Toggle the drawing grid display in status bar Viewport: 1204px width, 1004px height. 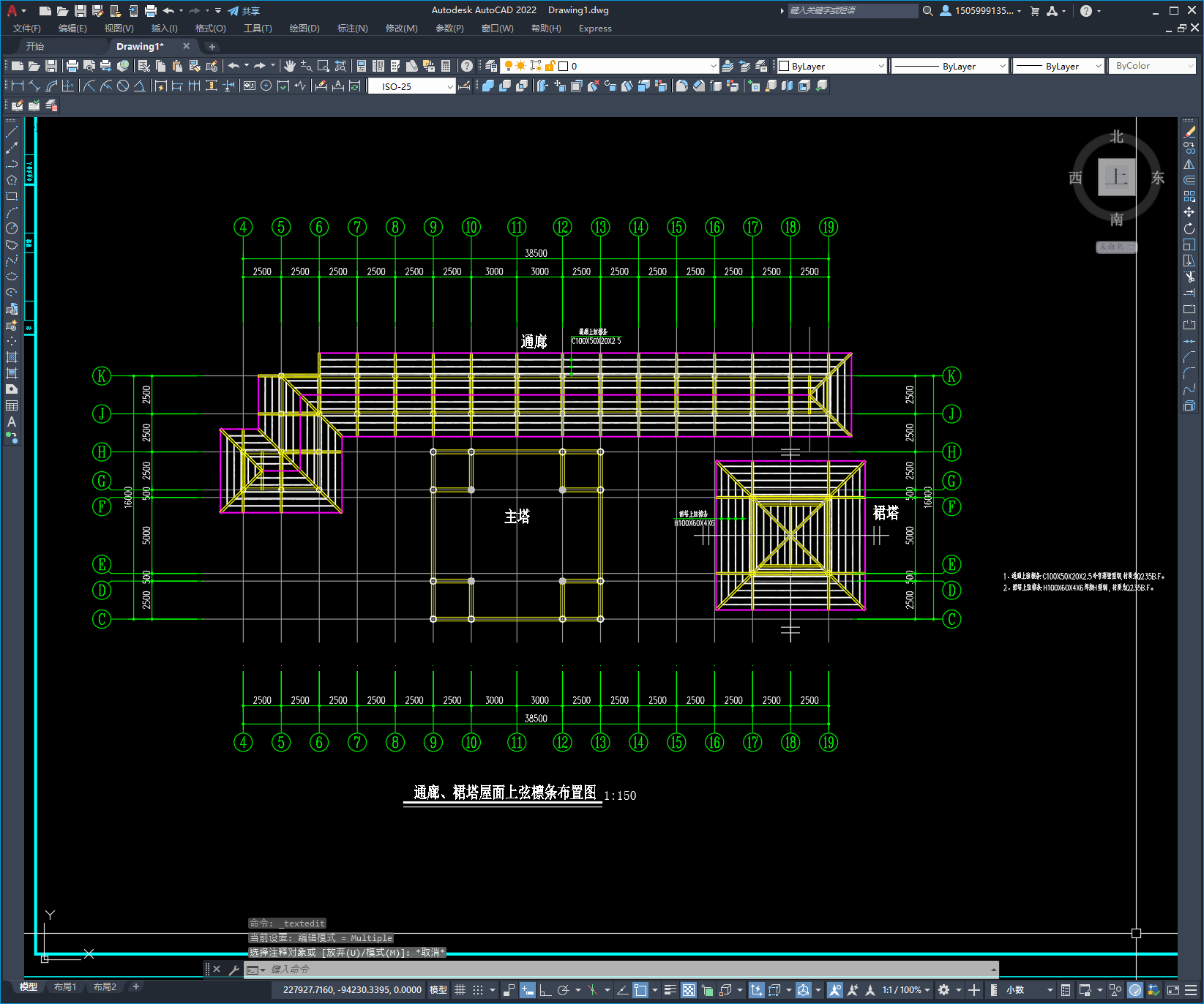tap(460, 990)
